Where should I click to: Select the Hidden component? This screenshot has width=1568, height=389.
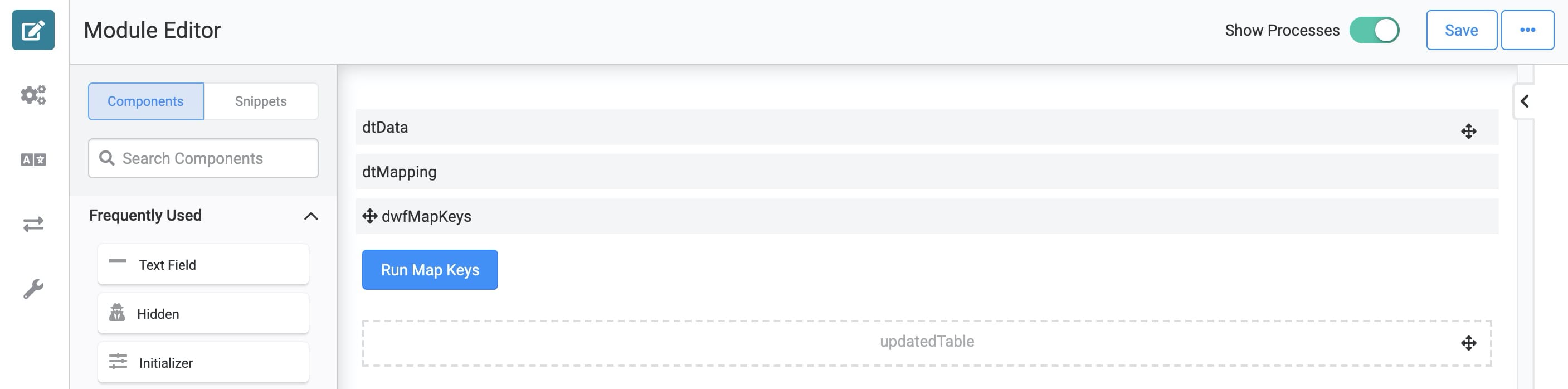[x=203, y=314]
